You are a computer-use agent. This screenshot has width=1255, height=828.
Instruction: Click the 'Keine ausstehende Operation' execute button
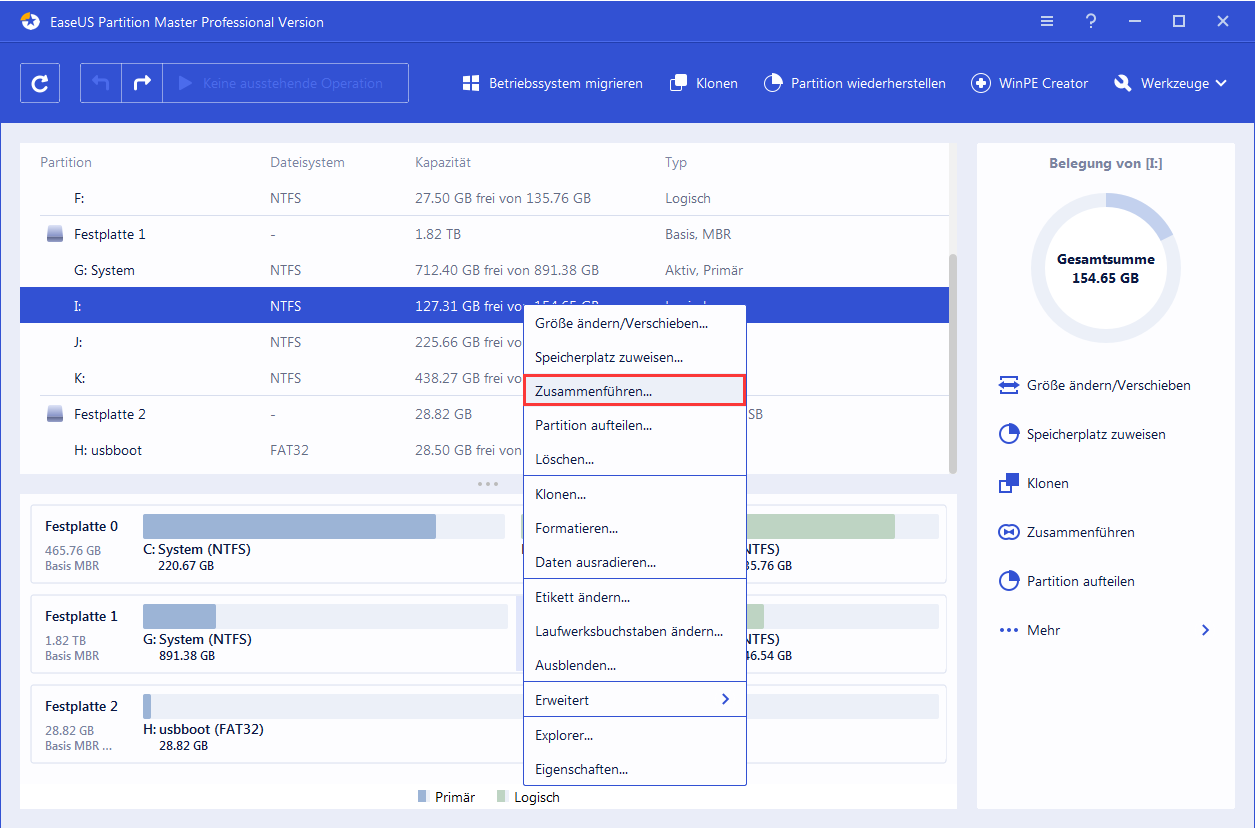click(286, 83)
